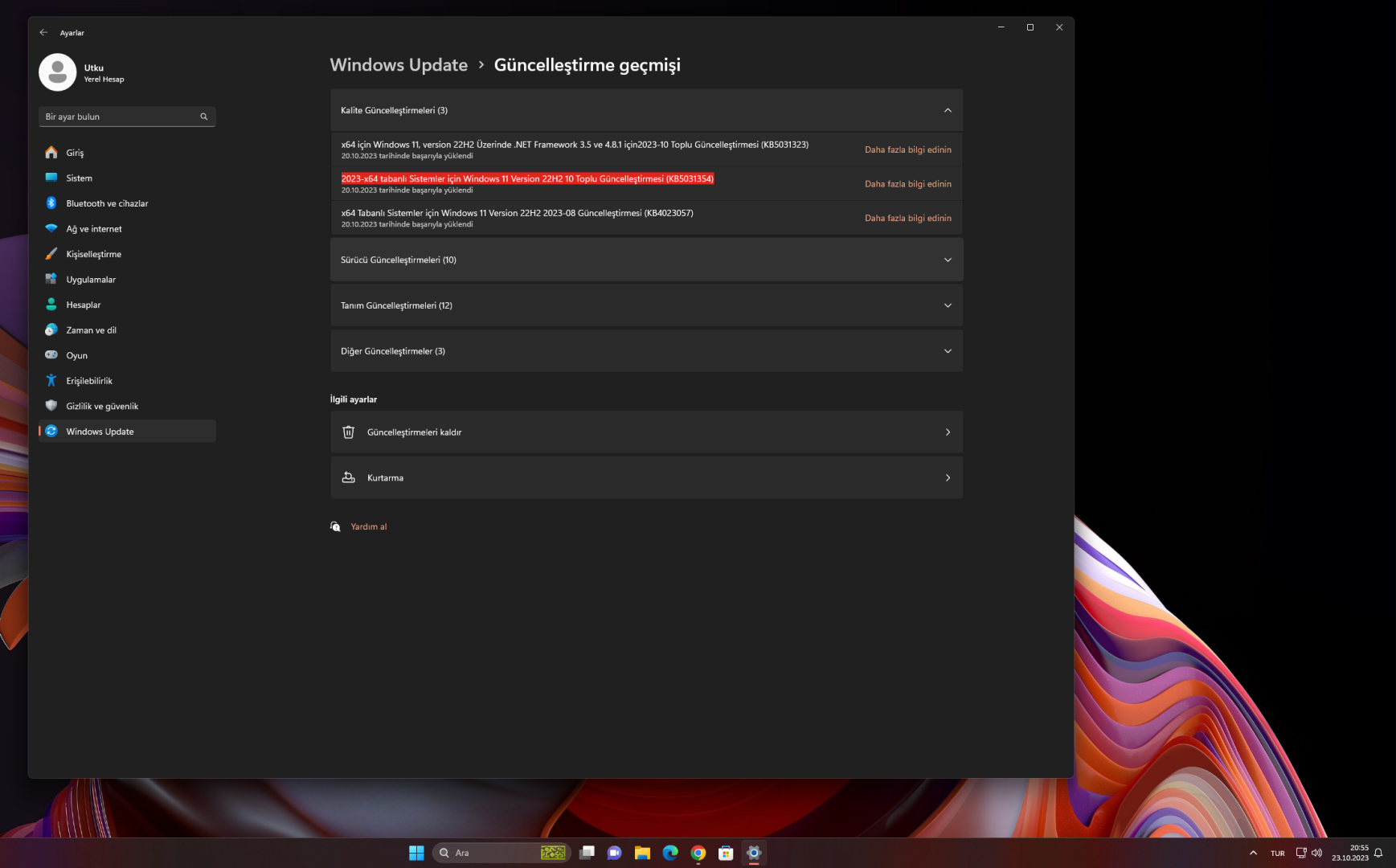Open Giriş home icon in sidebar
The image size is (1396, 868).
pos(51,152)
